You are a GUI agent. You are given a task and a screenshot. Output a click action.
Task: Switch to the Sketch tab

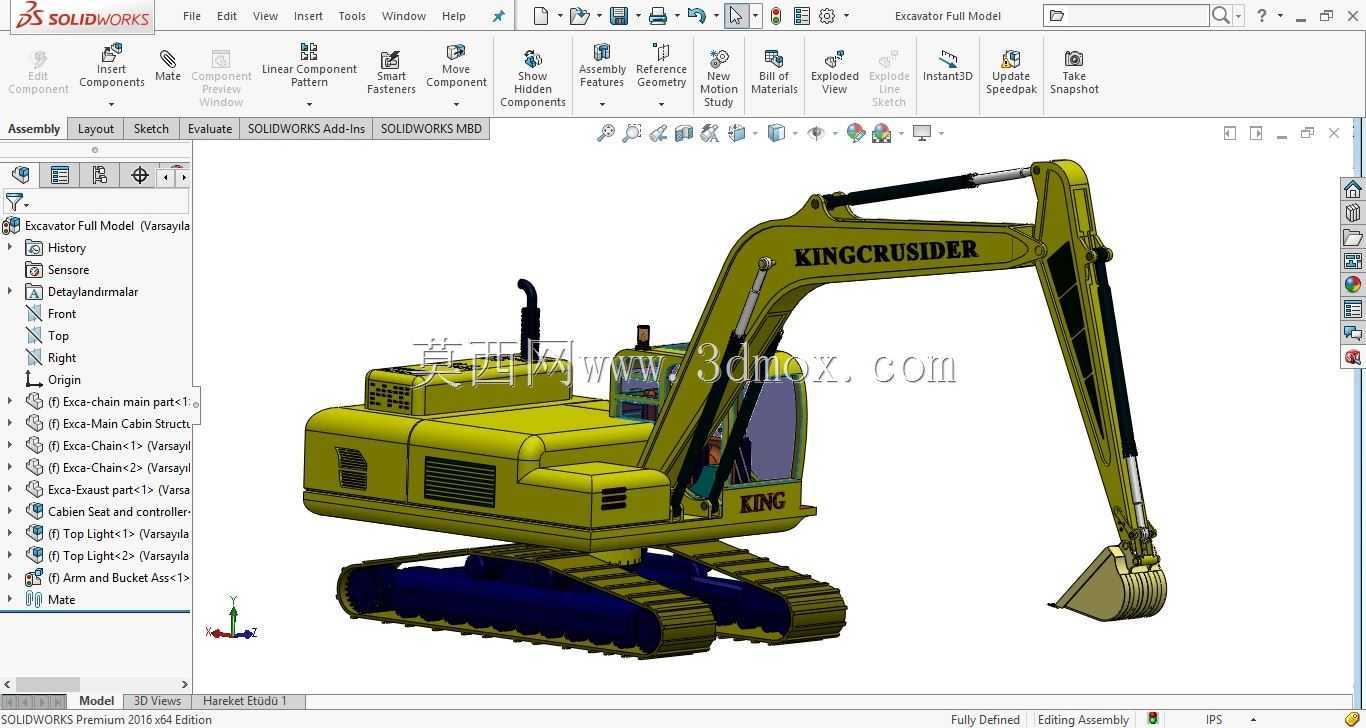151,129
